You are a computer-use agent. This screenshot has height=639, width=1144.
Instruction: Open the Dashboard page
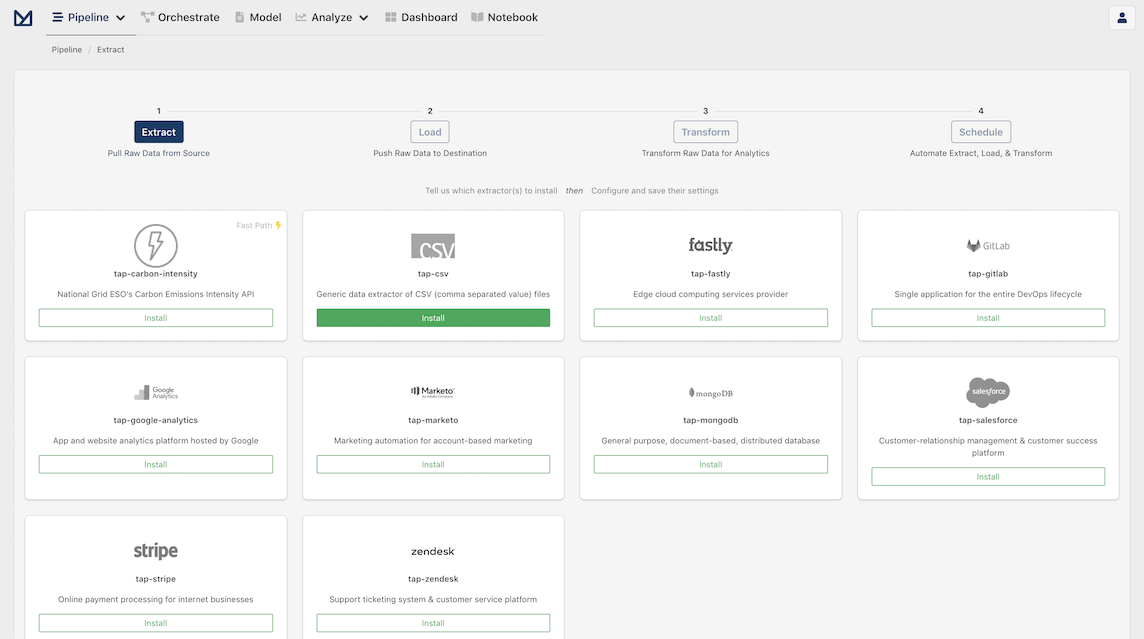click(x=421, y=18)
